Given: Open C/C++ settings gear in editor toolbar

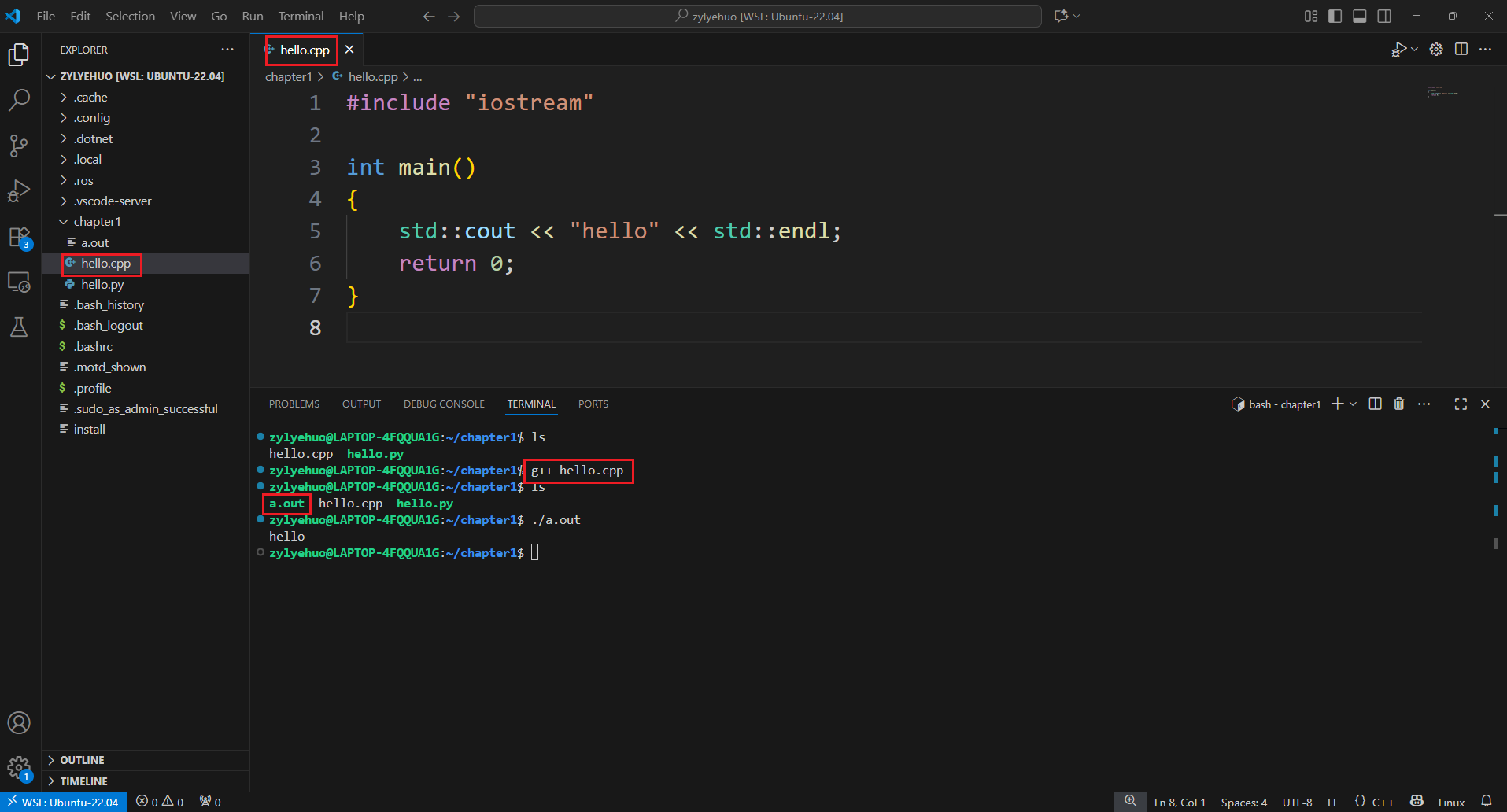Looking at the screenshot, I should tap(1436, 50).
